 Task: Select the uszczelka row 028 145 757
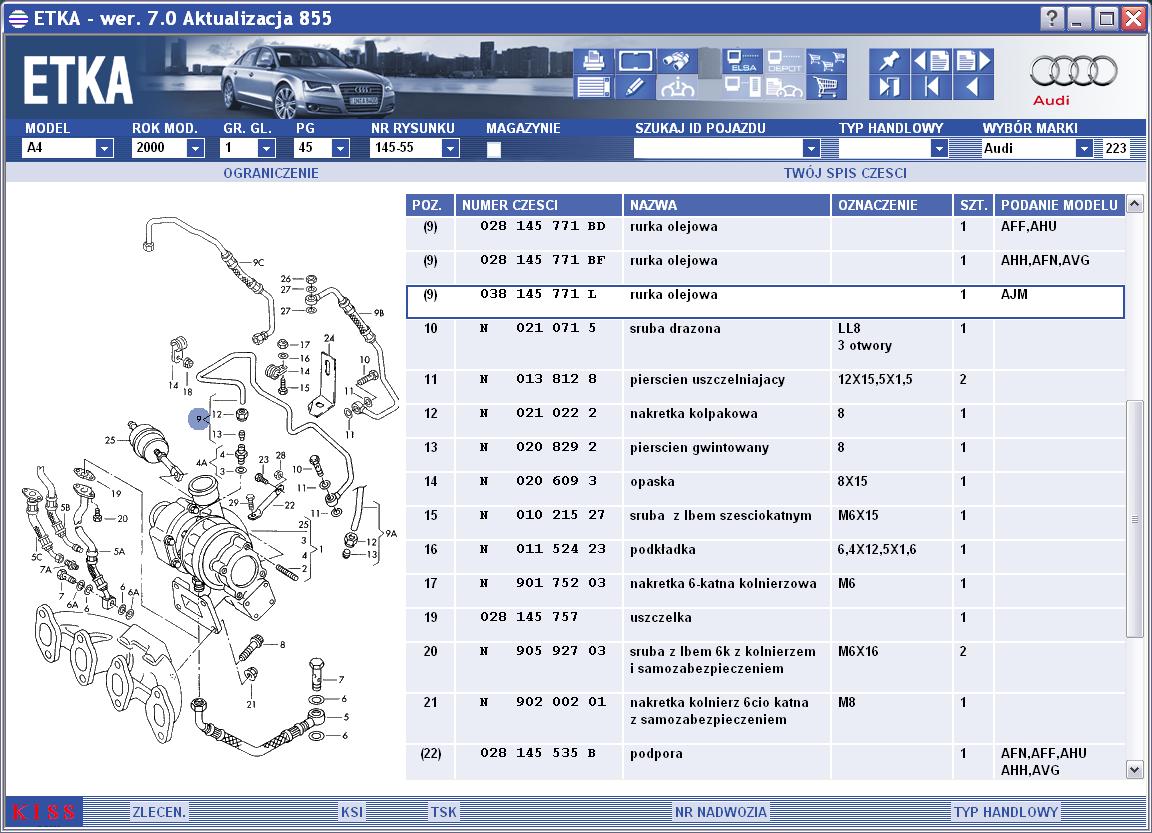click(765, 624)
